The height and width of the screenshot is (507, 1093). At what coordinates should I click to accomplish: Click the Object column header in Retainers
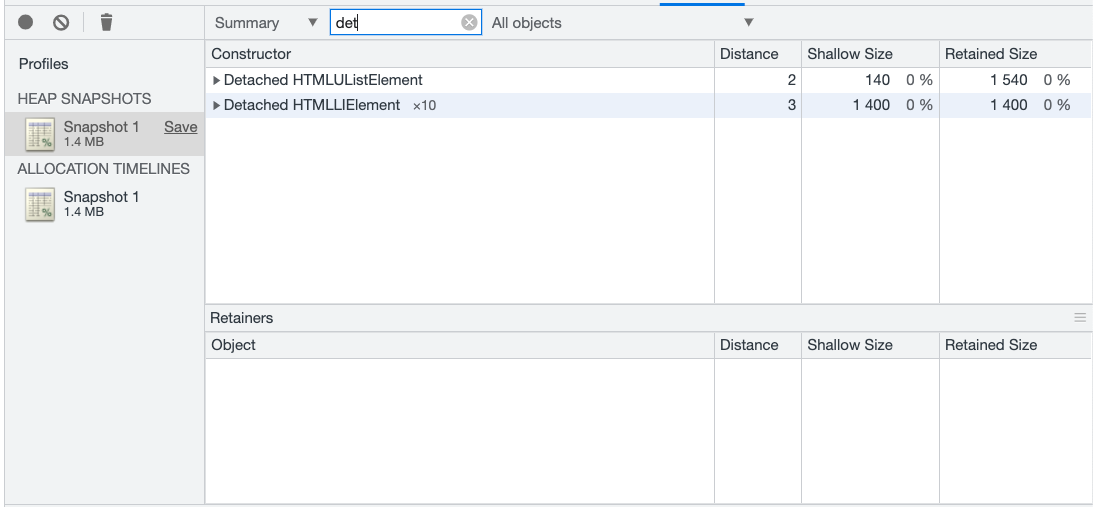tap(460, 345)
